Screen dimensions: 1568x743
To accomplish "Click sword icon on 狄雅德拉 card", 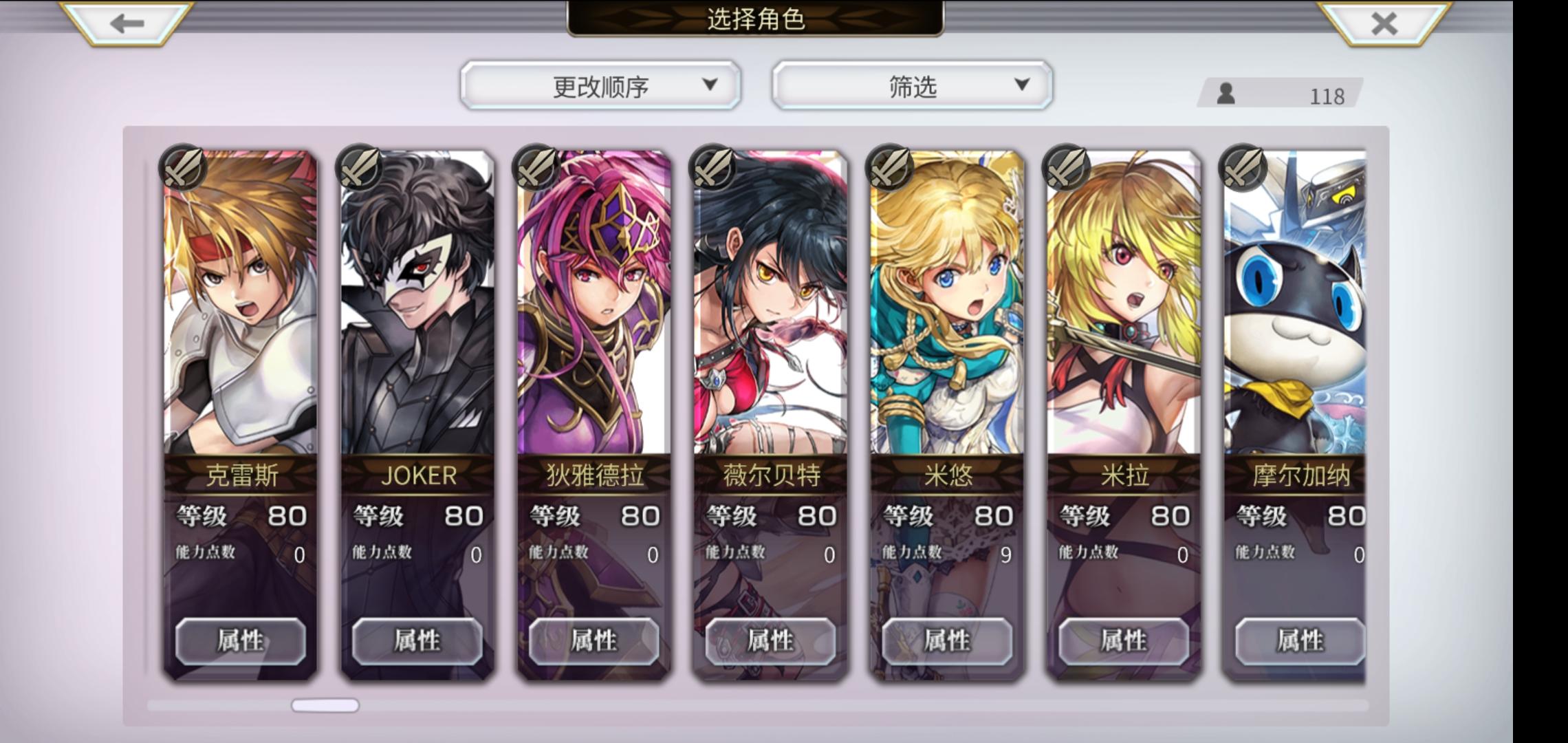I will (x=536, y=167).
